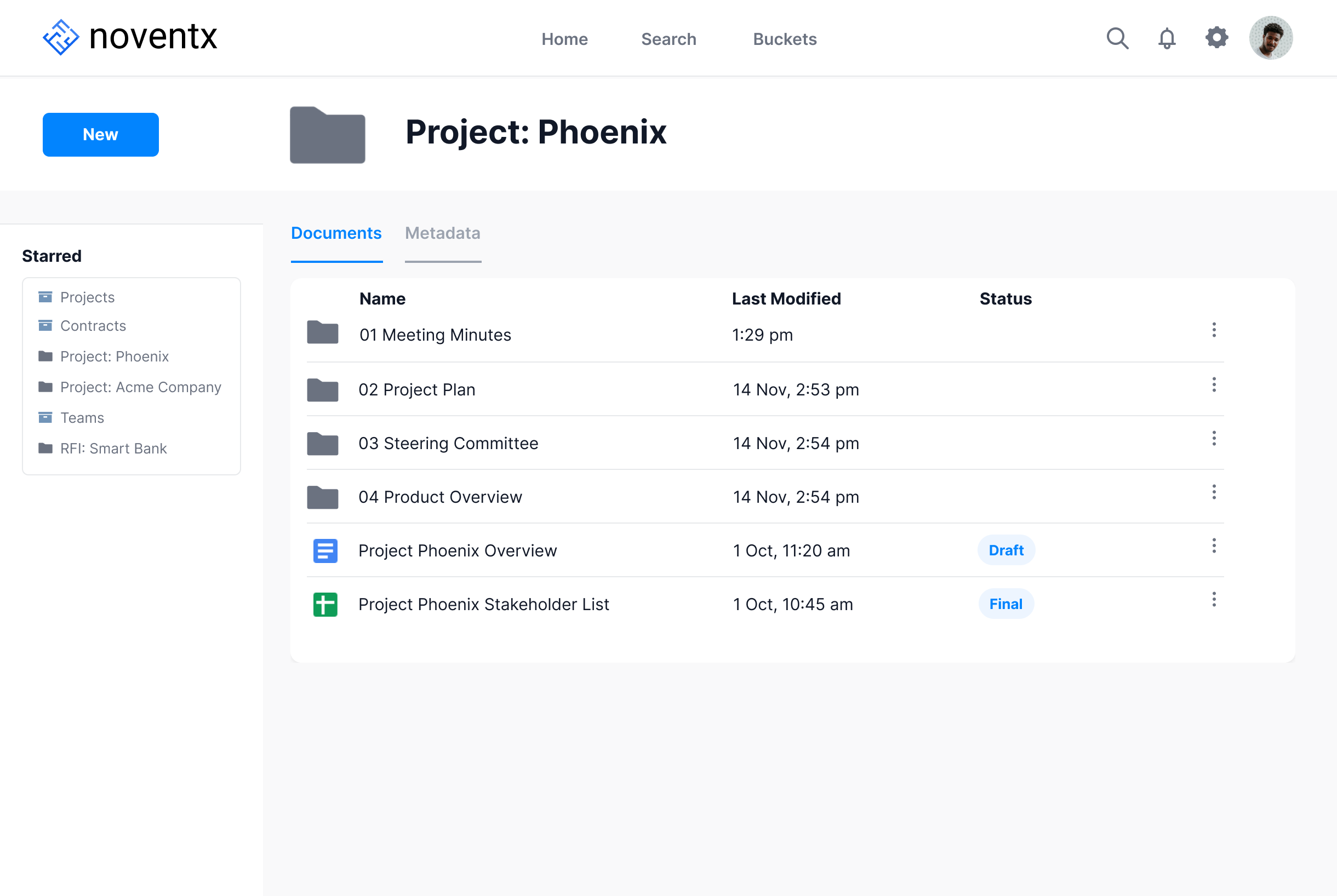Image resolution: width=1337 pixels, height=896 pixels.
Task: Switch to the Metadata tab
Action: point(442,233)
